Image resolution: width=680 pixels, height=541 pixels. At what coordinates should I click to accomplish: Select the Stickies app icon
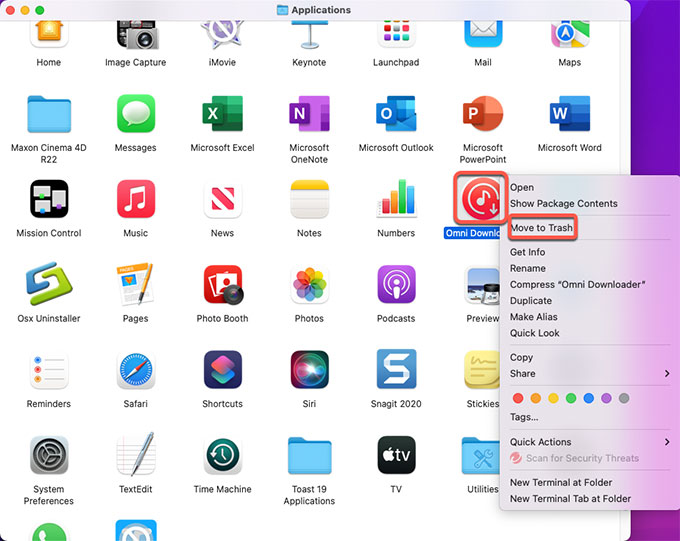[482, 370]
